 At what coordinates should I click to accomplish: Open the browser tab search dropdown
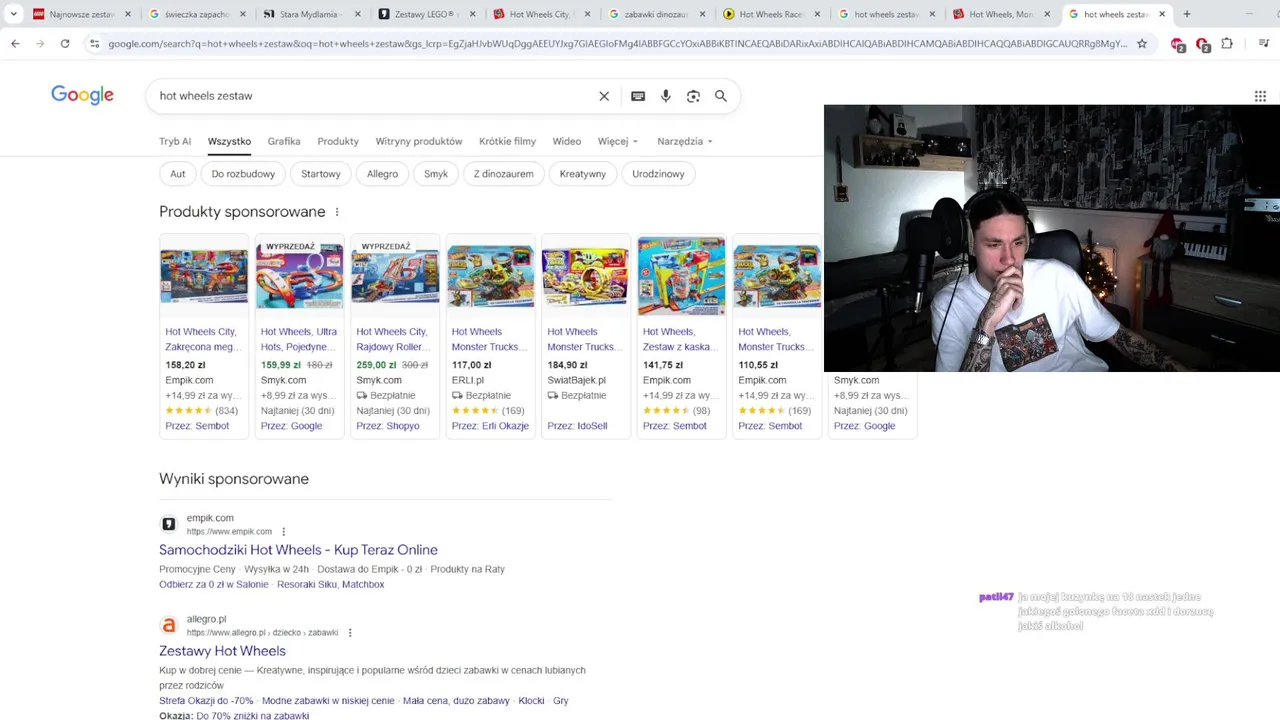pos(14,14)
